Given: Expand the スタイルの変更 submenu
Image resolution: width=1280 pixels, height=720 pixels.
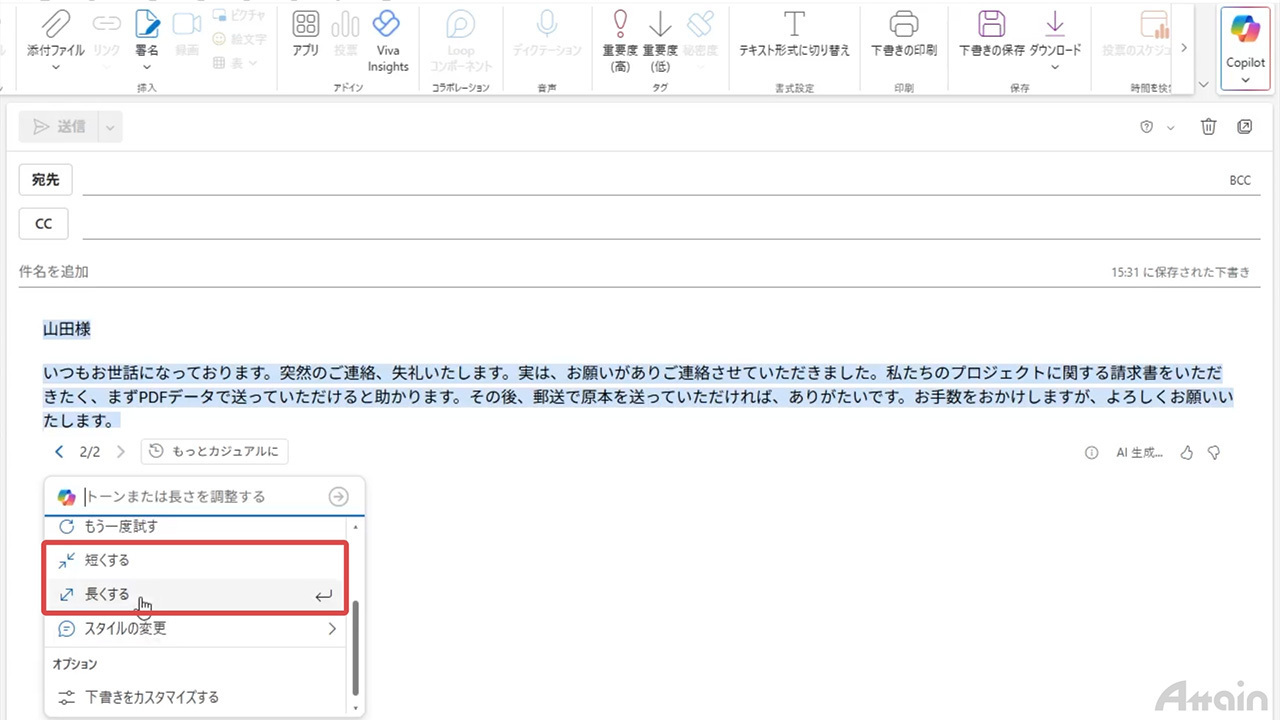Looking at the screenshot, I should click(x=332, y=629).
